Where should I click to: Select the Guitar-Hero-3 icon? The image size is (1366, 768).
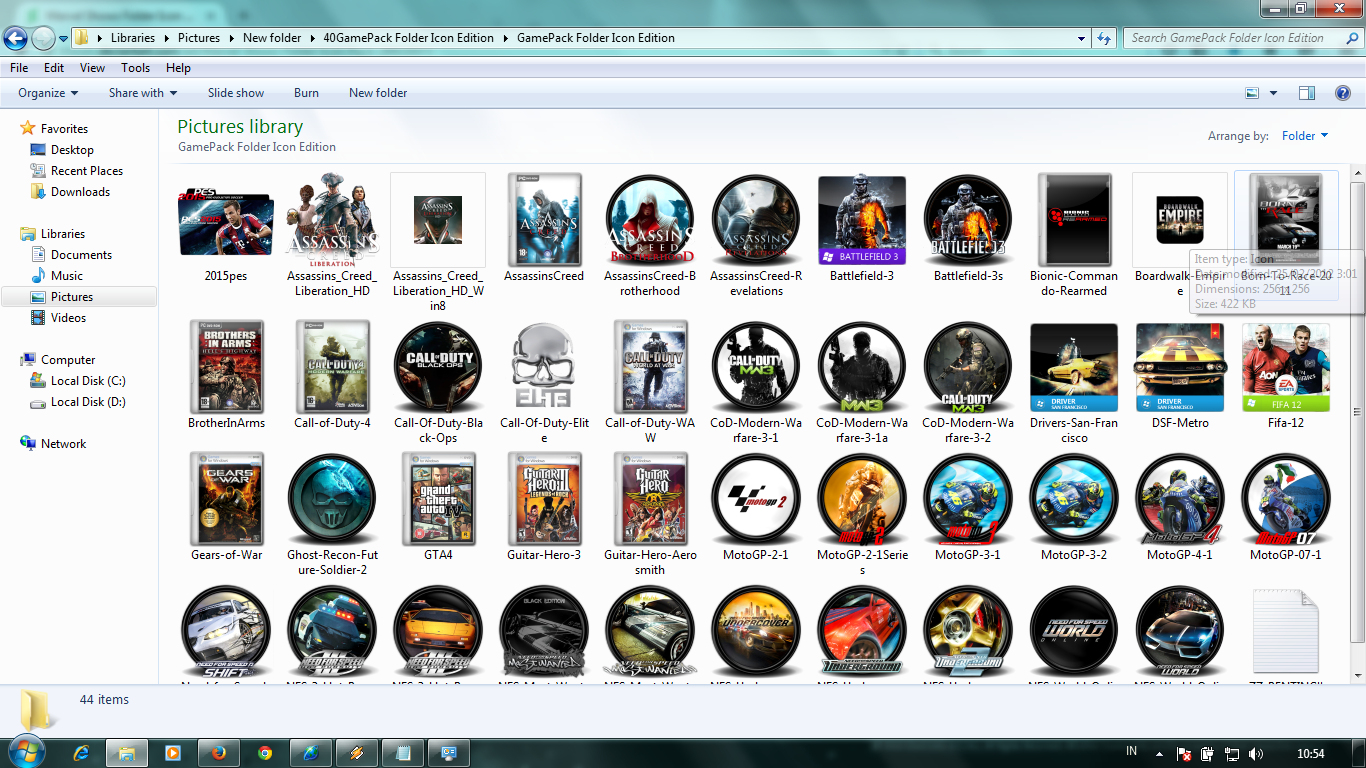[544, 497]
